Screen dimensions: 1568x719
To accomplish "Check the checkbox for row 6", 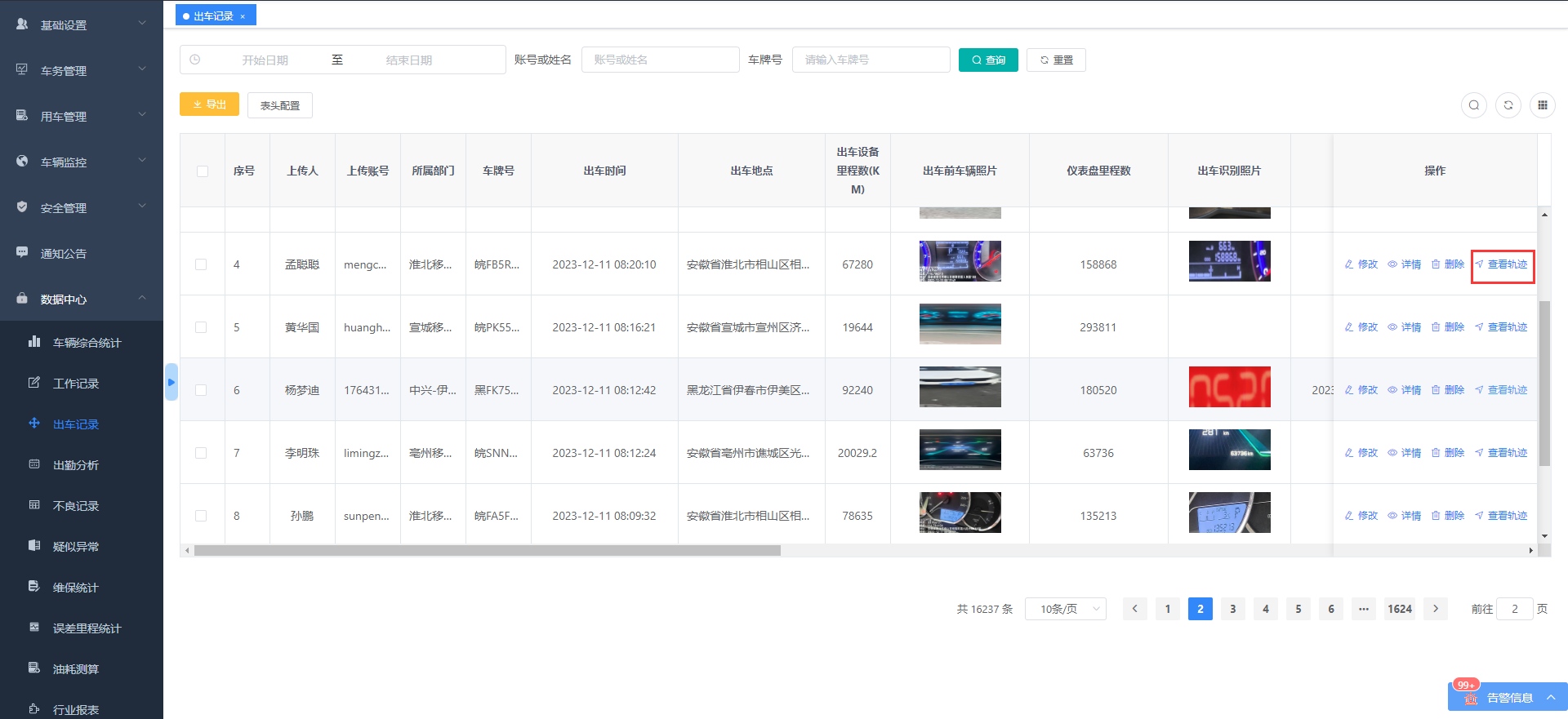I will click(x=201, y=390).
